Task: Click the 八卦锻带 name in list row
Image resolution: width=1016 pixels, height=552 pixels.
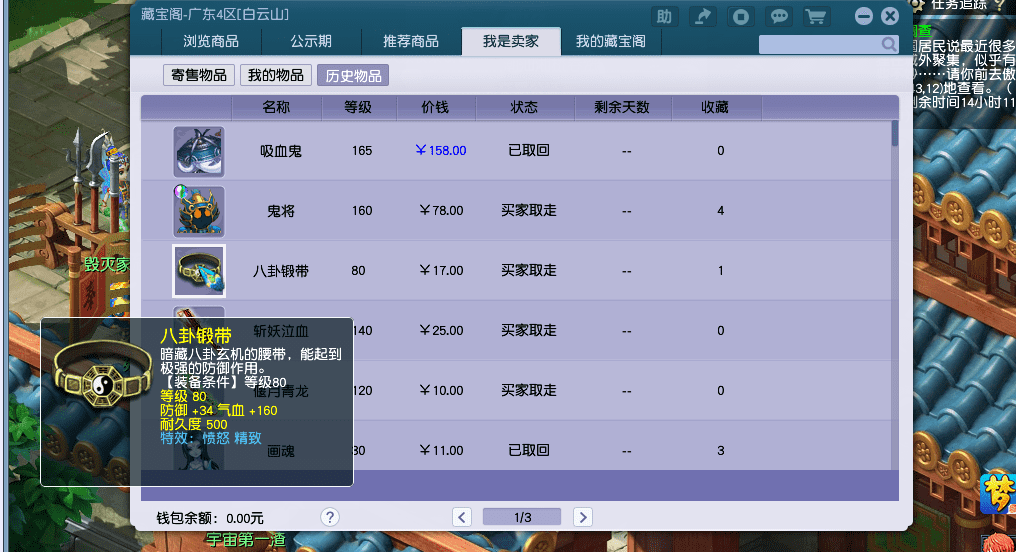Action: tap(281, 271)
